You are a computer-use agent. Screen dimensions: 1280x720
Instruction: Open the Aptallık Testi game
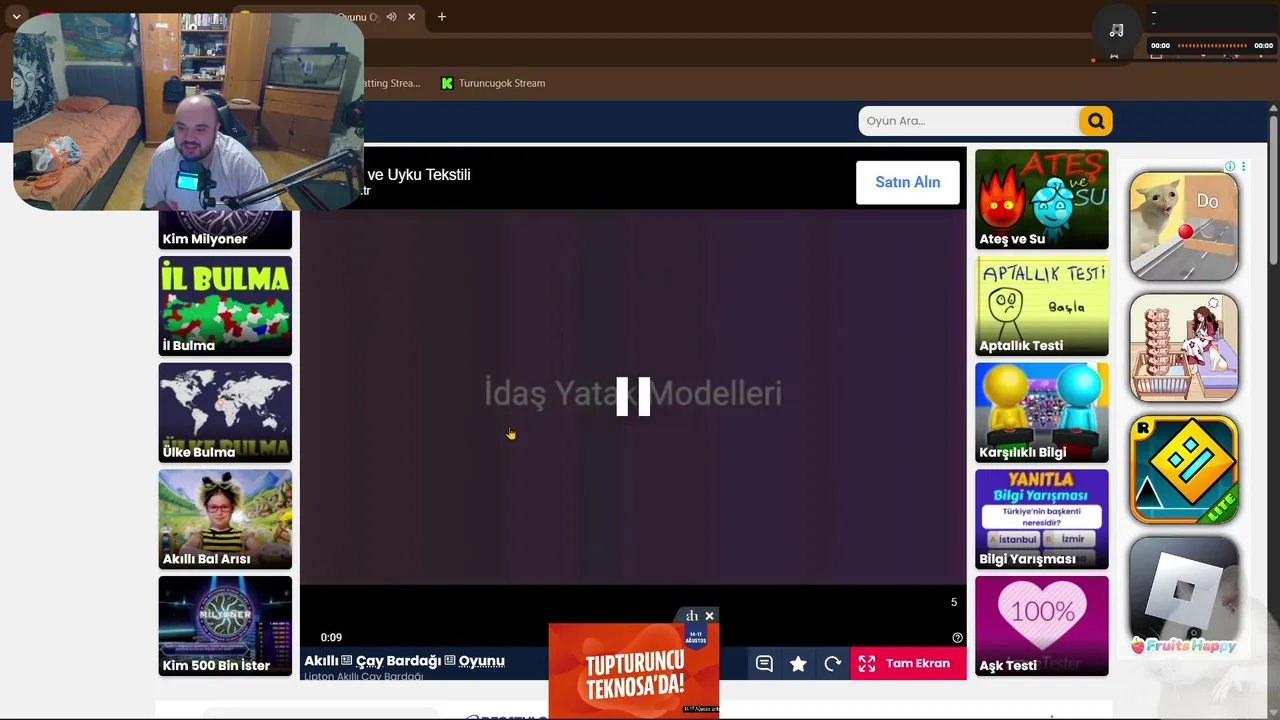tap(1042, 306)
